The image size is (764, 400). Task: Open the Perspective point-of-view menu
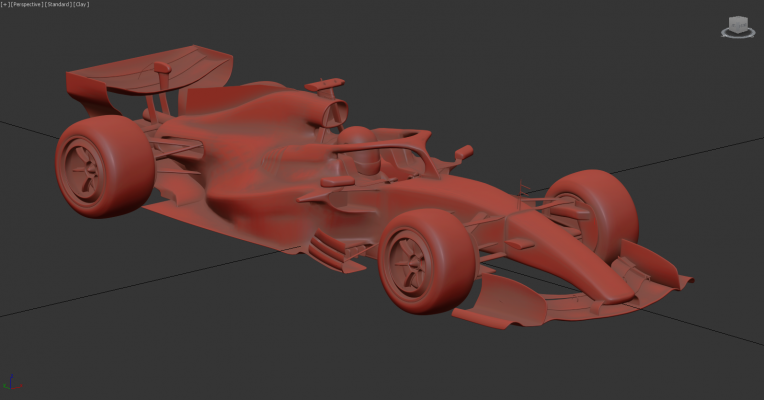(24, 4)
